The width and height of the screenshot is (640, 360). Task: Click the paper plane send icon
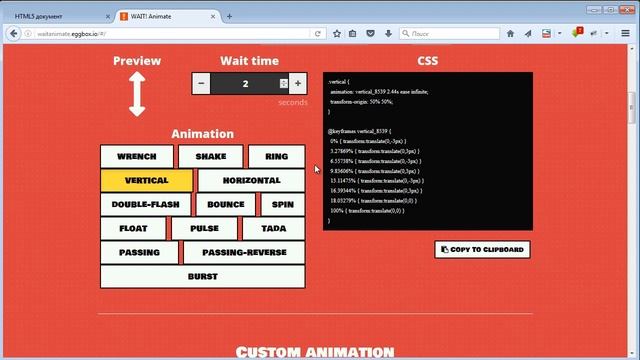click(x=528, y=33)
